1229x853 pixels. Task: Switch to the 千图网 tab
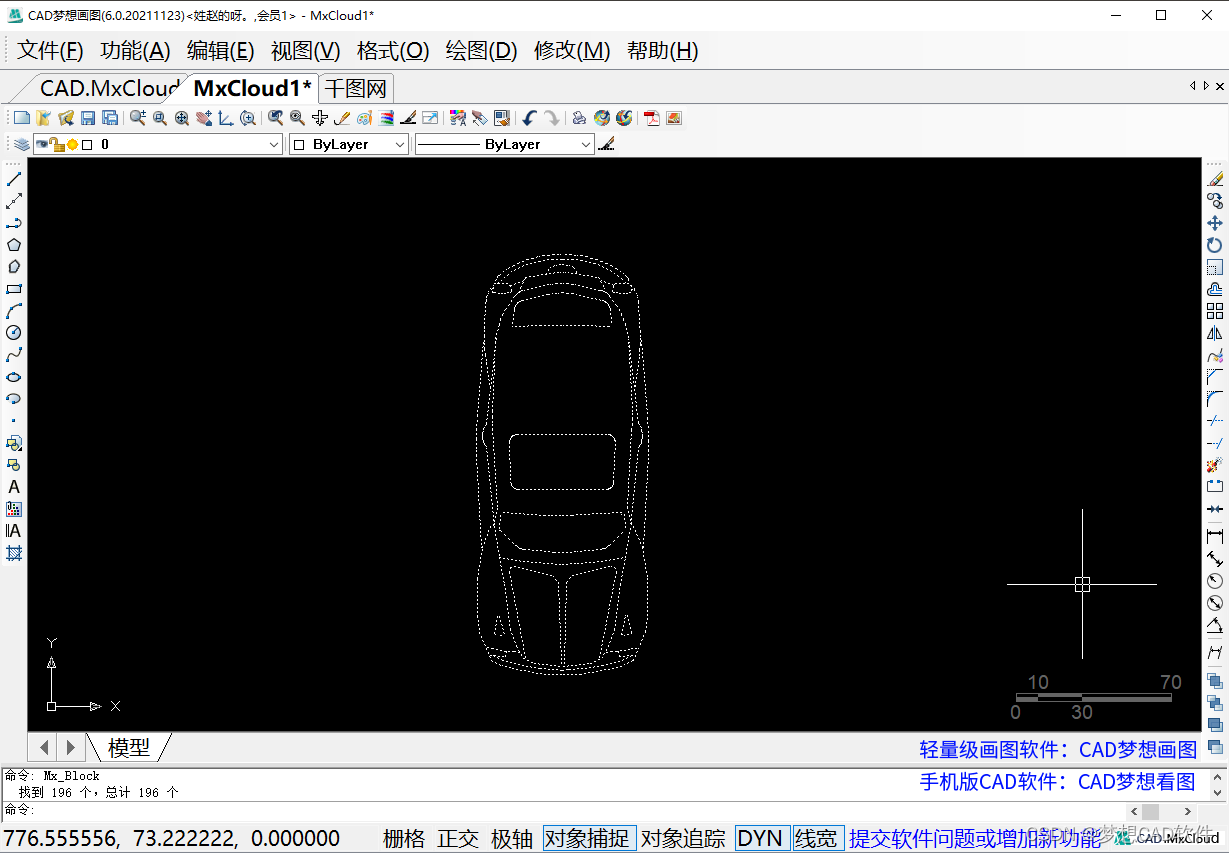pos(355,88)
